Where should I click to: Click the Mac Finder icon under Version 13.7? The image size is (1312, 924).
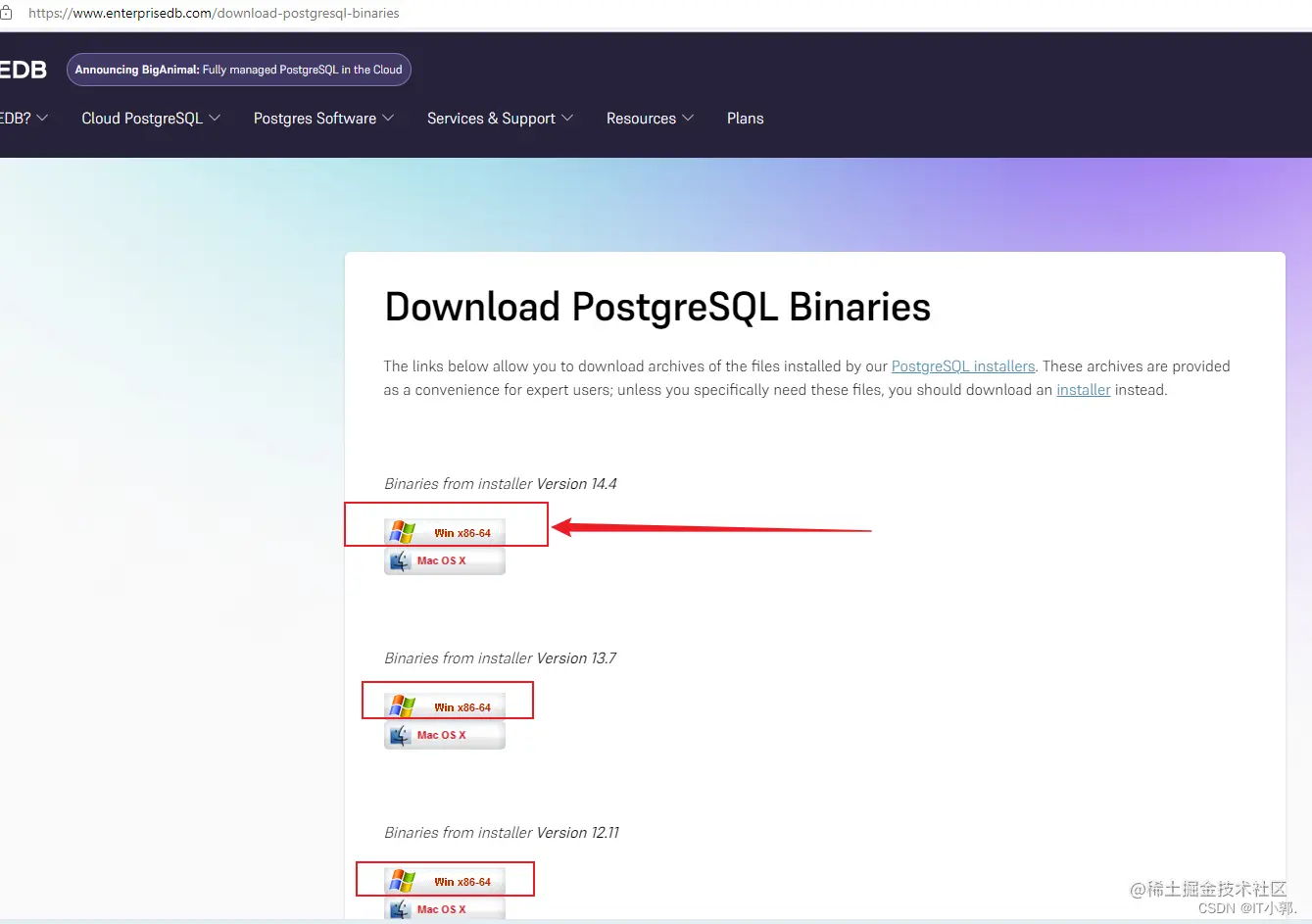pyautogui.click(x=400, y=735)
